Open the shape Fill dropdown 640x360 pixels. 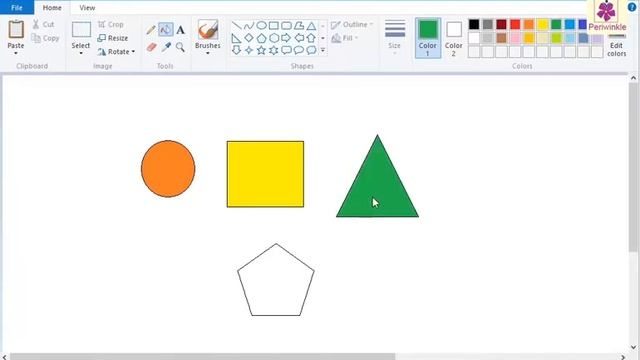[345, 38]
